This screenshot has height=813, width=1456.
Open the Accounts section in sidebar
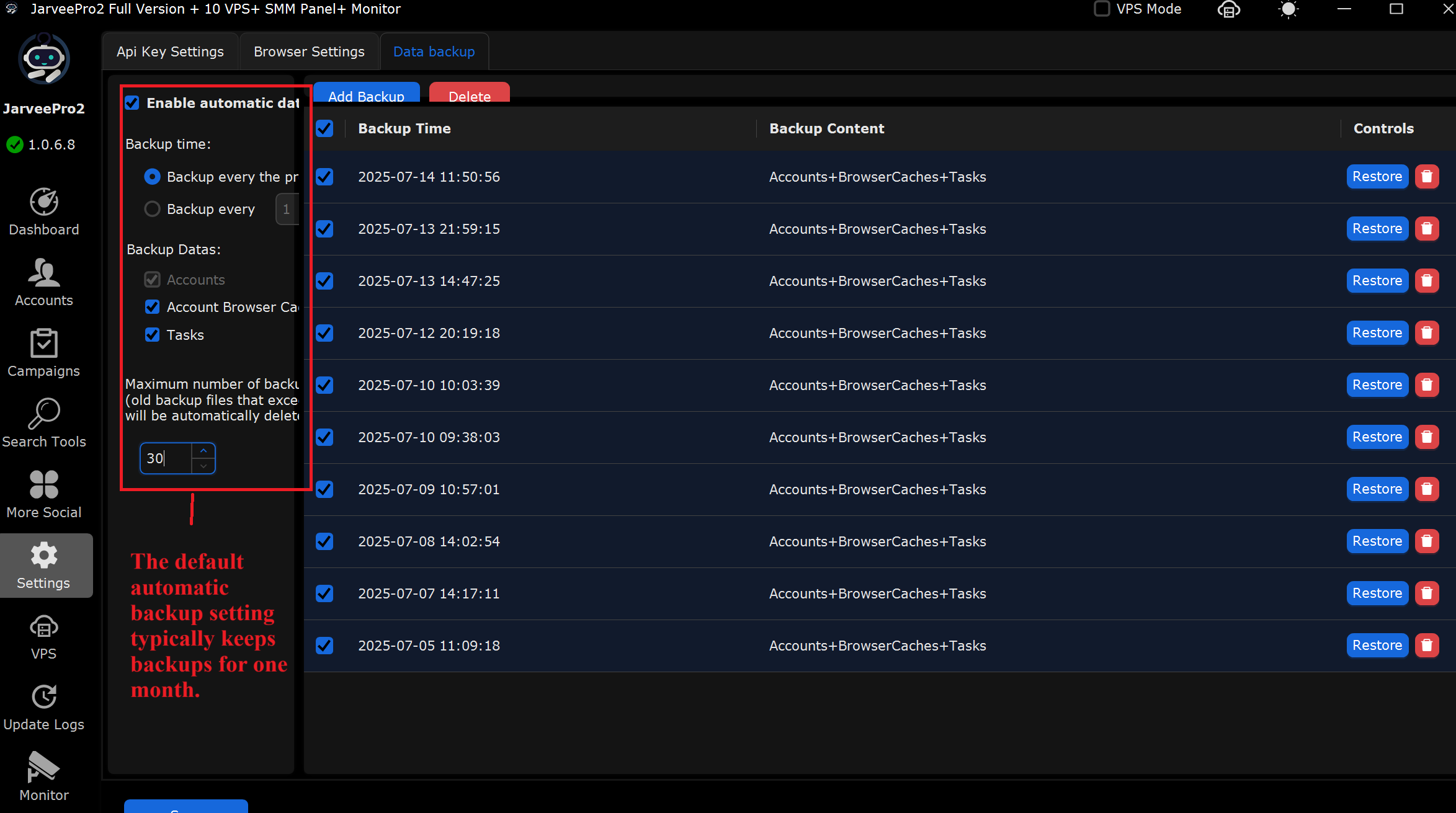coord(44,283)
